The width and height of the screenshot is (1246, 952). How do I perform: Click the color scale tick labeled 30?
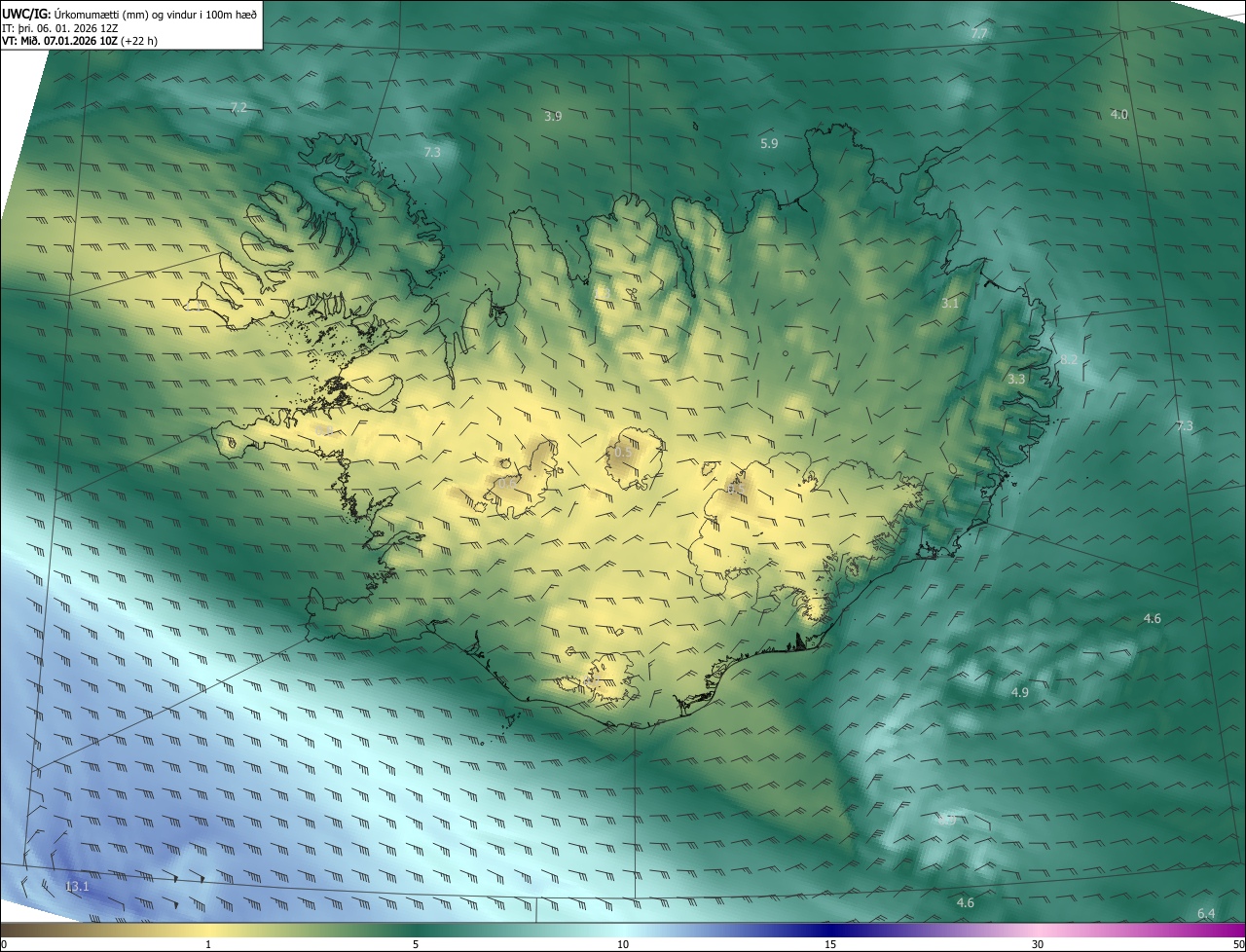coord(1038,944)
